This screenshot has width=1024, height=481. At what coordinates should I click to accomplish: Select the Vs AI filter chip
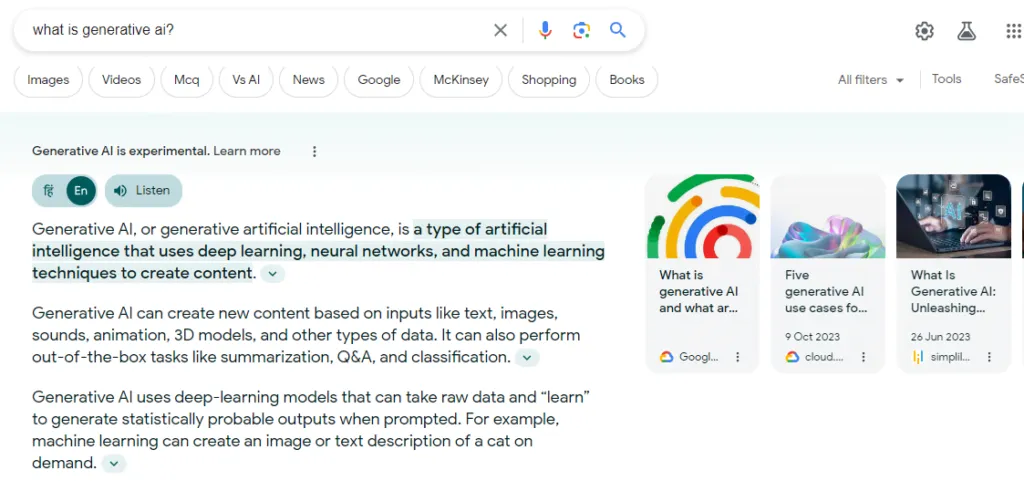click(x=246, y=80)
